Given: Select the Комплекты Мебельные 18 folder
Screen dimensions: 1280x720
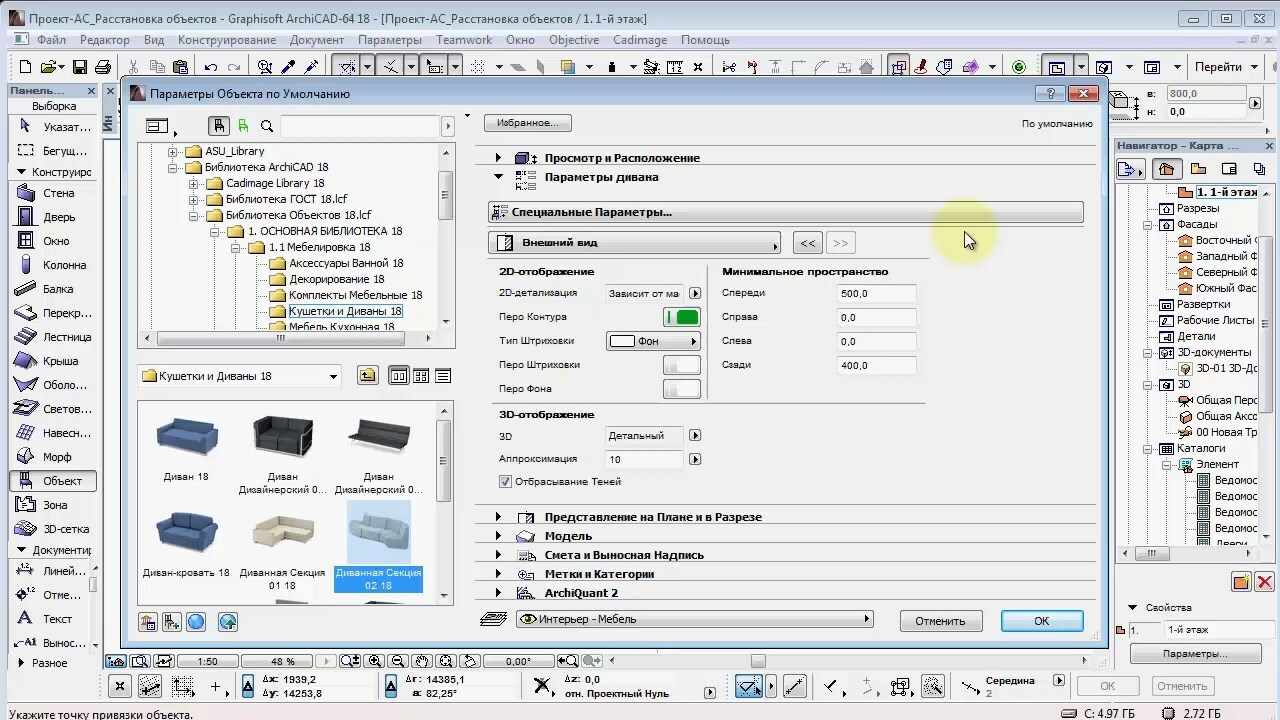Looking at the screenshot, I should coord(355,295).
